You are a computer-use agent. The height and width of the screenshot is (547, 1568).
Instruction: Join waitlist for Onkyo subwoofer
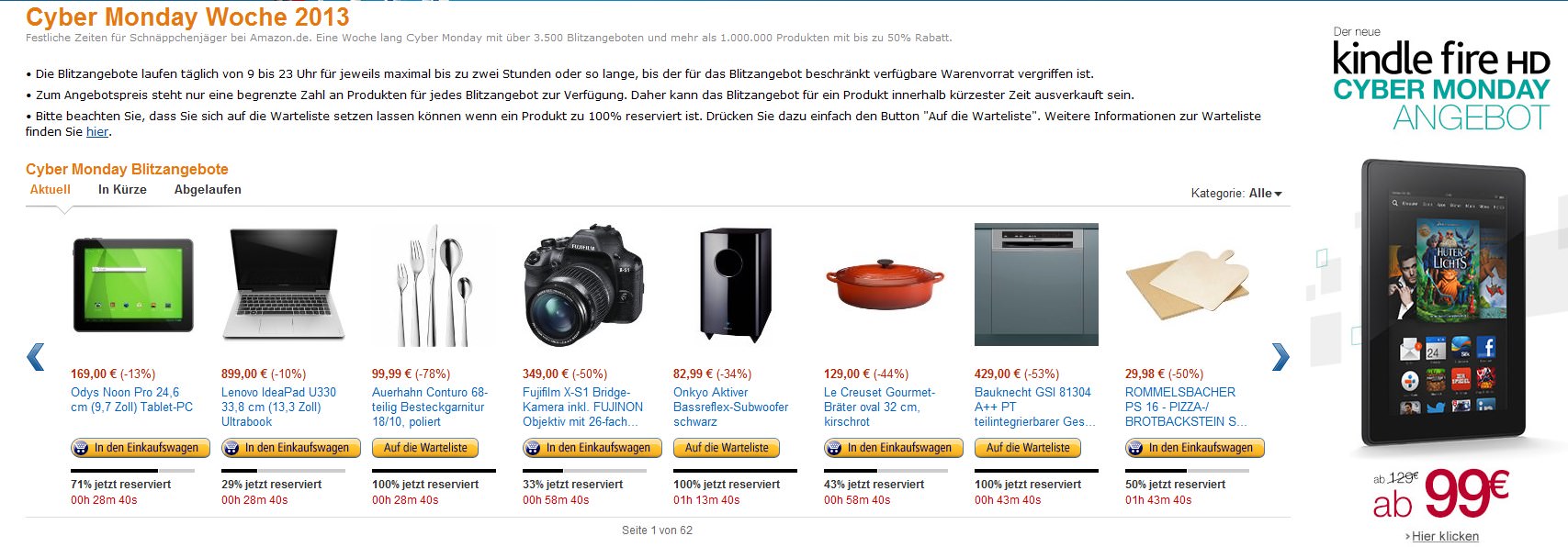coord(727,448)
